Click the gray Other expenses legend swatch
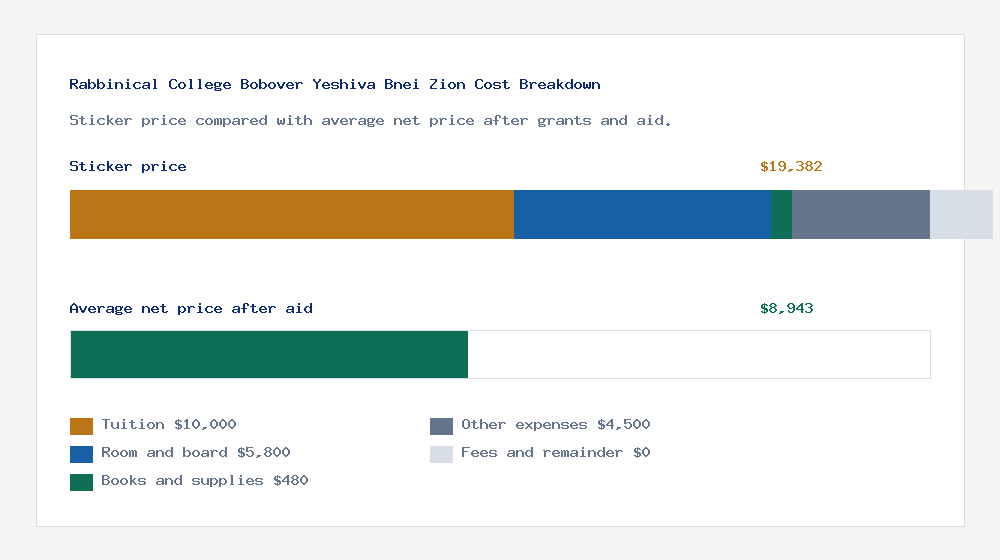Viewport: 1000px width, 560px height. tap(441, 426)
